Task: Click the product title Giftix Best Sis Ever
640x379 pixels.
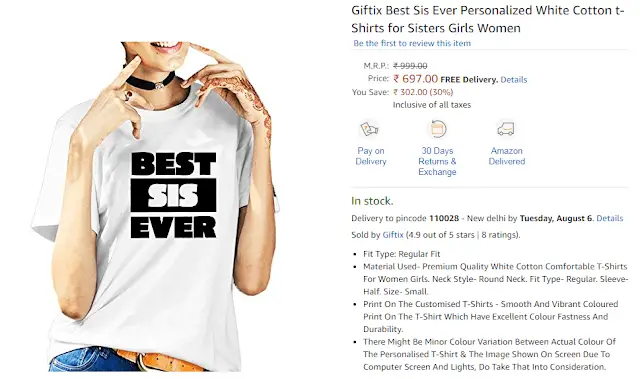Action: pos(488,19)
